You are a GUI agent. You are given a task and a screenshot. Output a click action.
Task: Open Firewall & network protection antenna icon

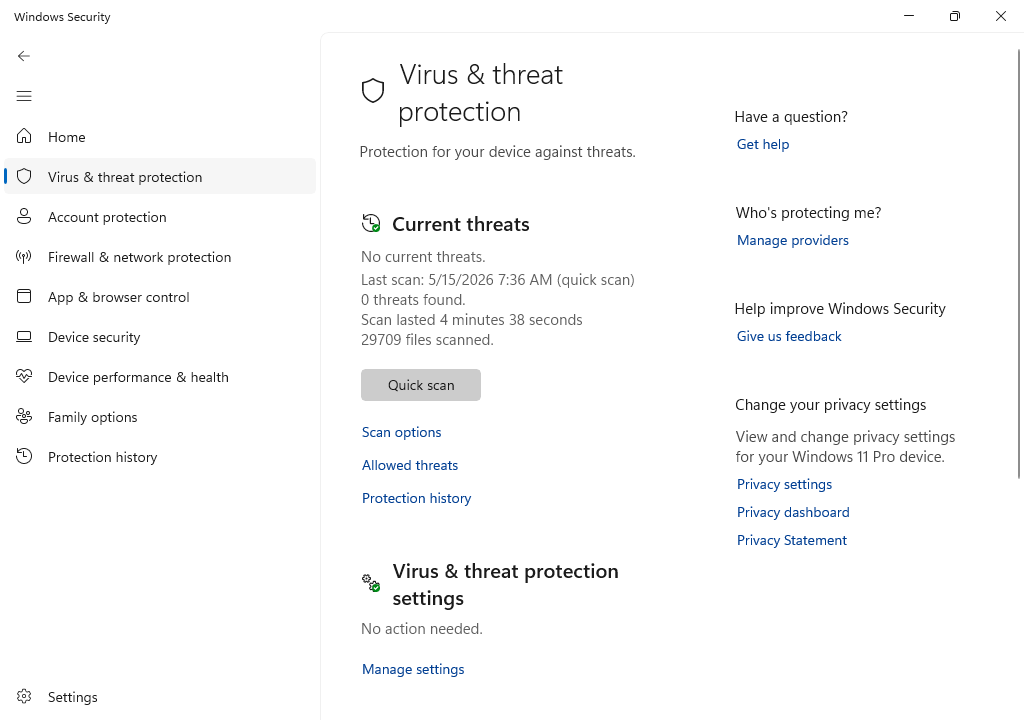pyautogui.click(x=24, y=257)
